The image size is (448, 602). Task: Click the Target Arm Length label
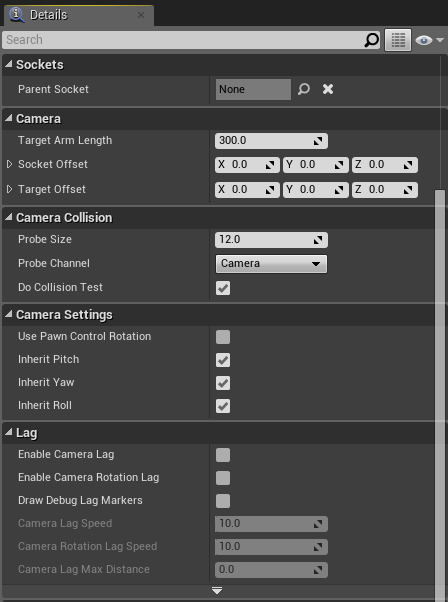coord(65,141)
